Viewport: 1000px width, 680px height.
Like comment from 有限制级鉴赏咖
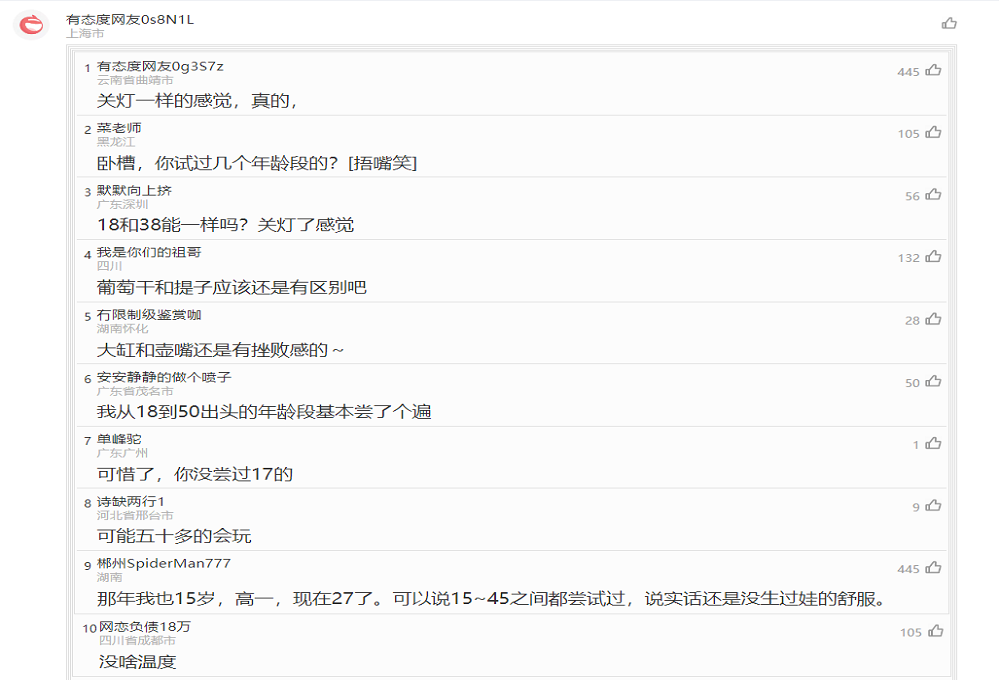[x=933, y=319]
